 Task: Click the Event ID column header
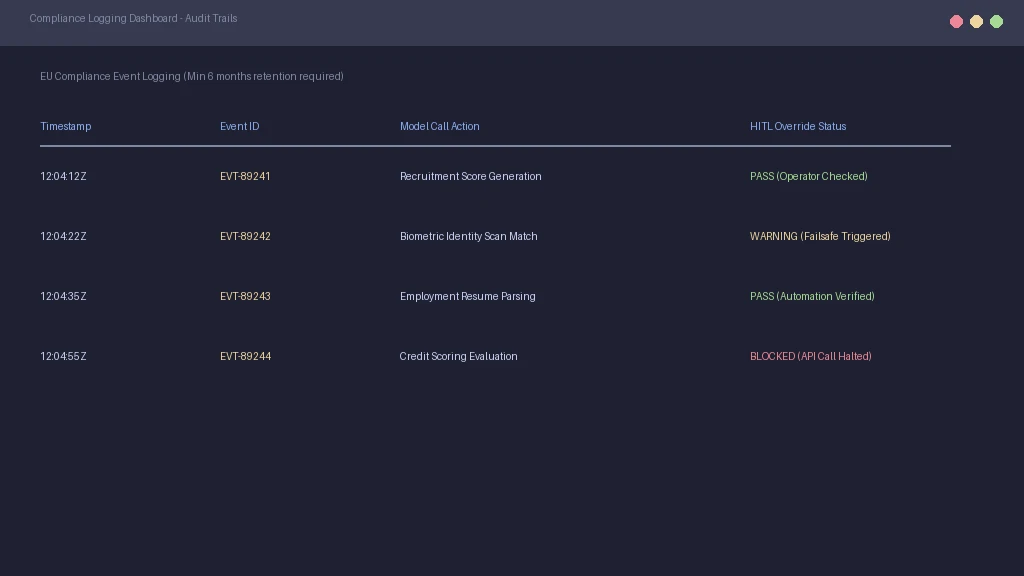(240, 126)
